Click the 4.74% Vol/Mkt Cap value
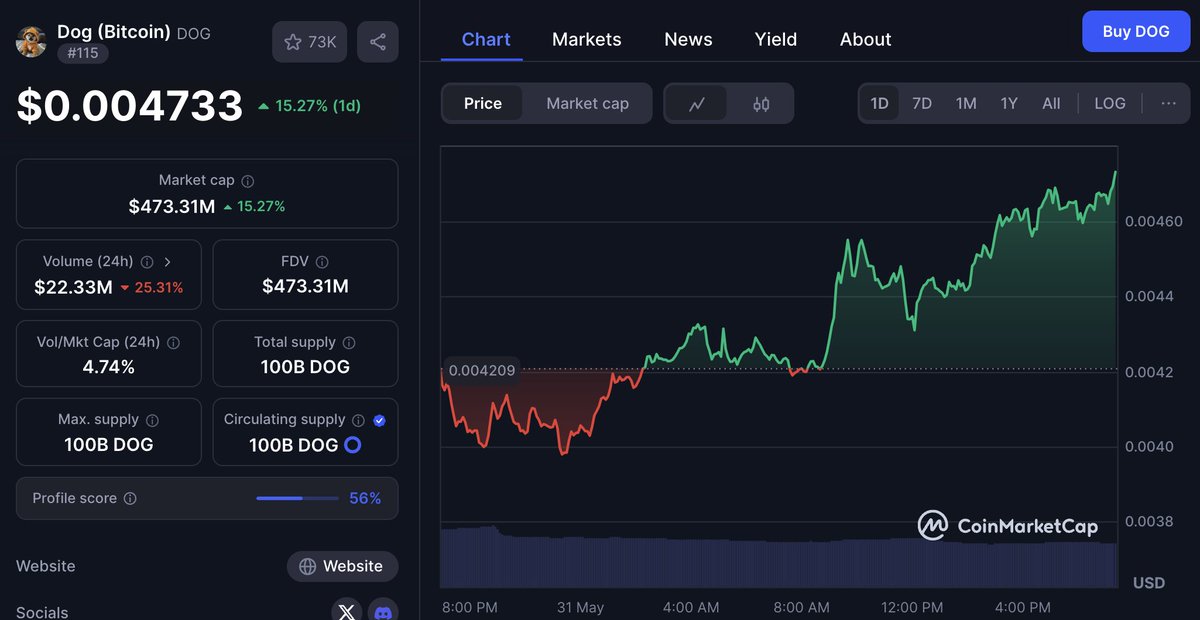This screenshot has height=620, width=1200. click(x=108, y=367)
